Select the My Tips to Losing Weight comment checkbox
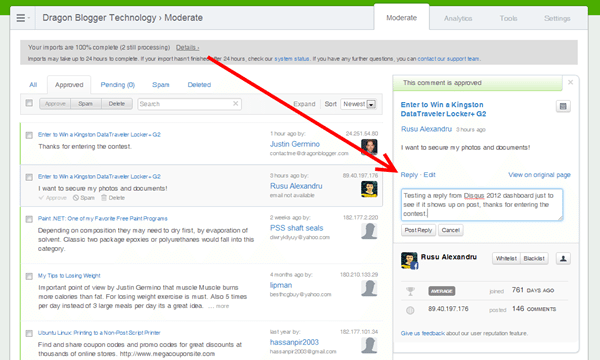600x360 pixels. point(29,276)
